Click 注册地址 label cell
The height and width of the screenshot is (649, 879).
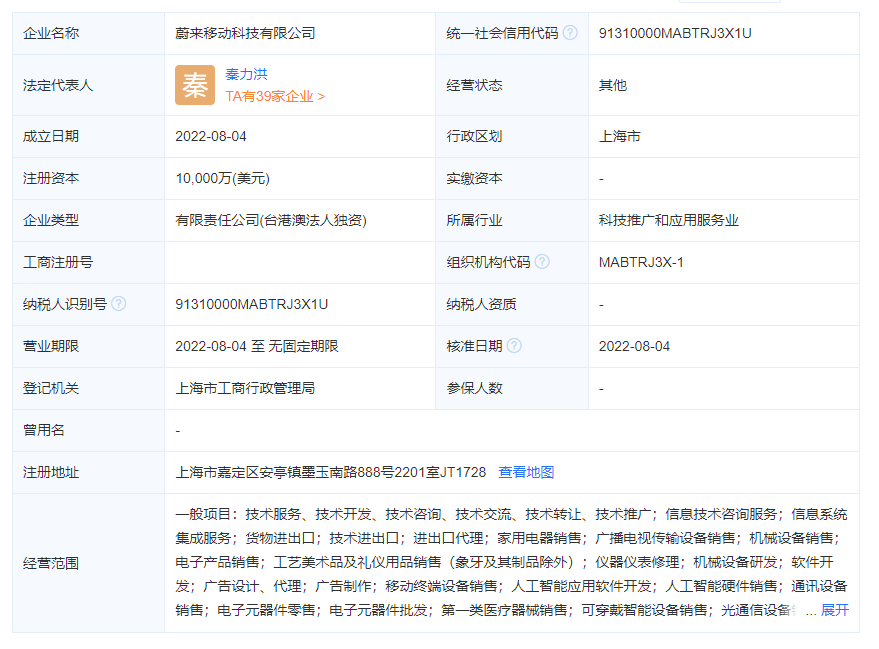pos(89,472)
